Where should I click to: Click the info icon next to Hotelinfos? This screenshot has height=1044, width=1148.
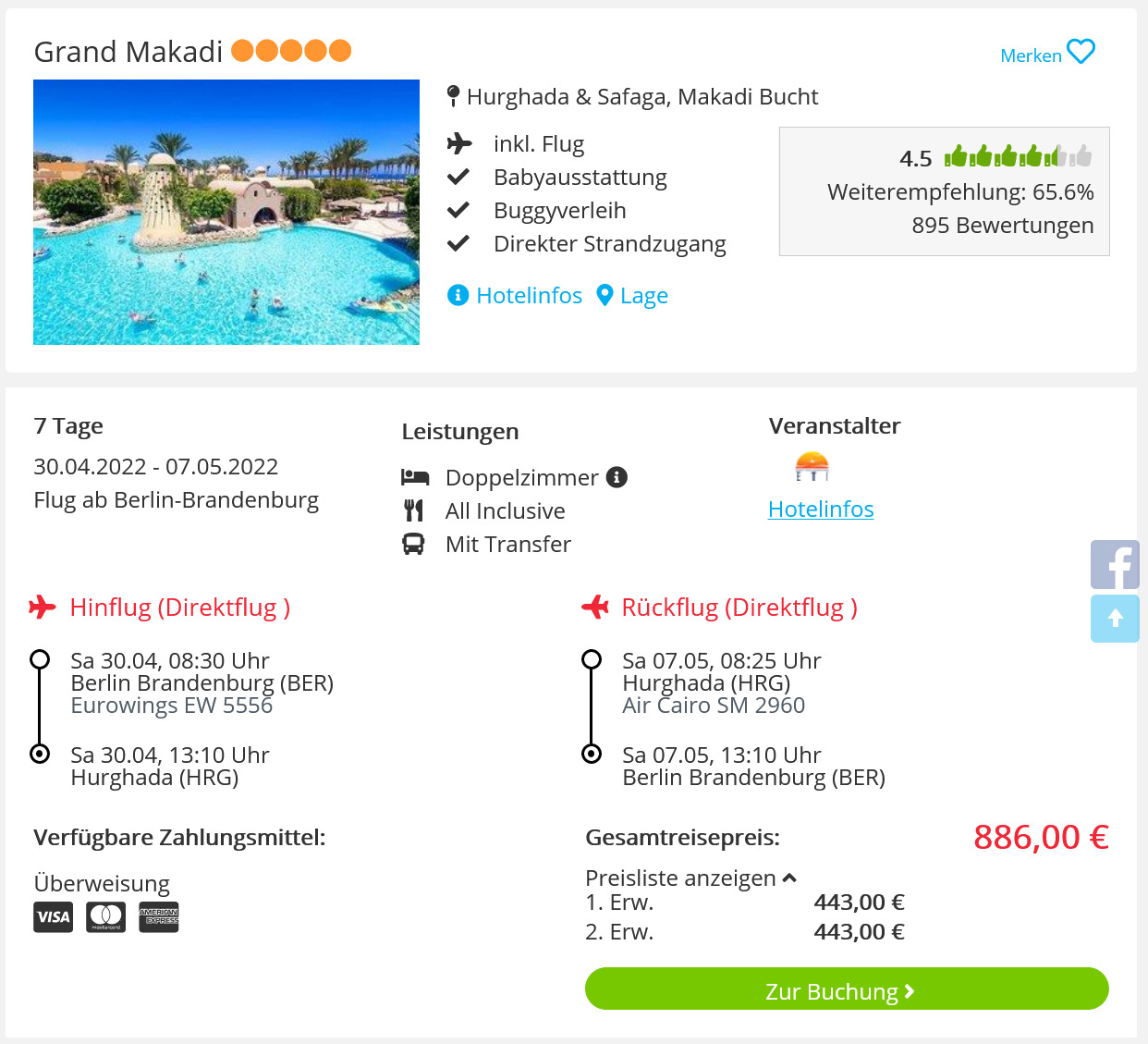point(458,295)
